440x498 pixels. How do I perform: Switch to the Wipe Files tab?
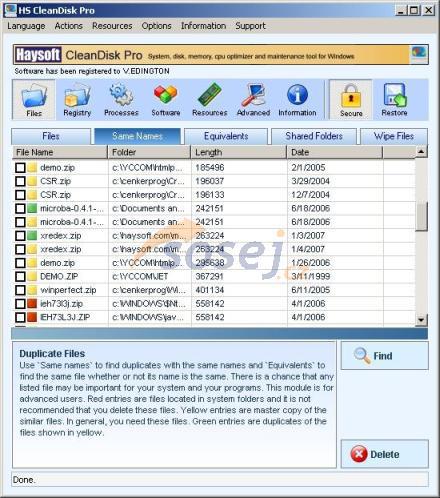[x=394, y=136]
